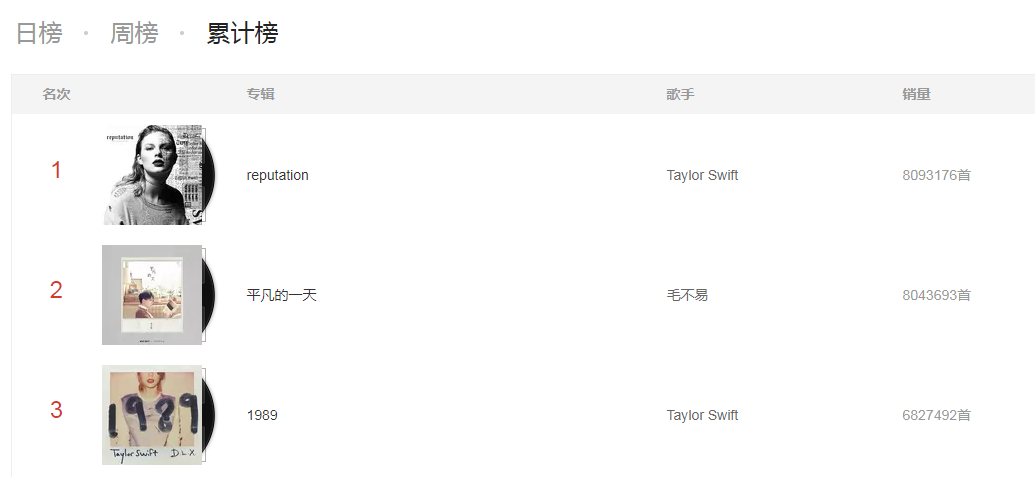
Task: Switch to the 日榜 daily chart tab
Action: click(x=39, y=33)
